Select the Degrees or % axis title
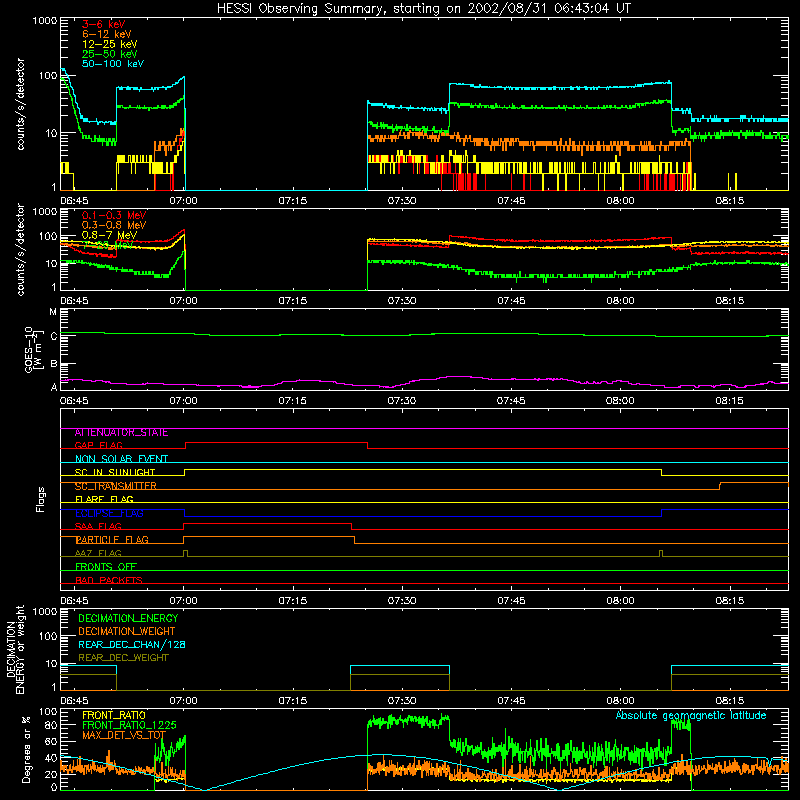This screenshot has width=800, height=800. [26, 749]
